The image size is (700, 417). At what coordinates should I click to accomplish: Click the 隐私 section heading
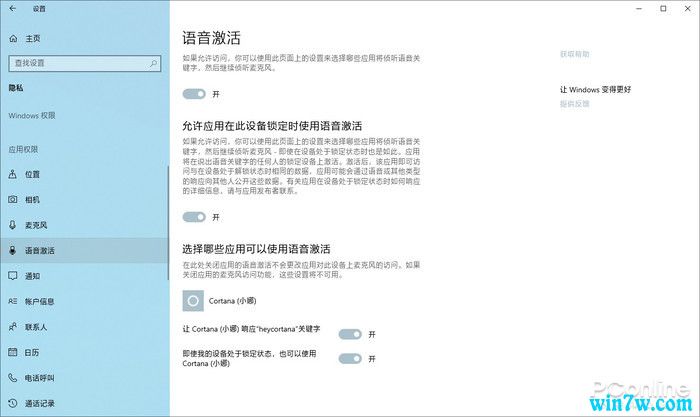point(16,88)
